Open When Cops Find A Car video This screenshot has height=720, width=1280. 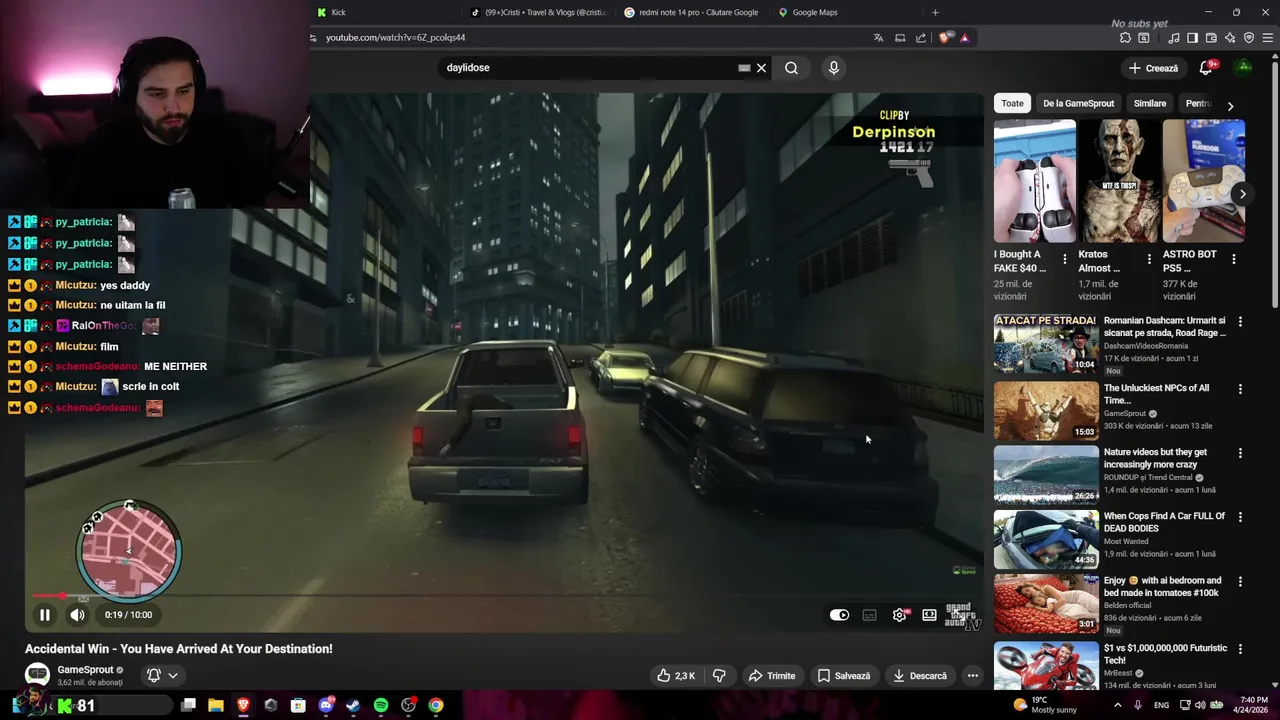click(1164, 522)
